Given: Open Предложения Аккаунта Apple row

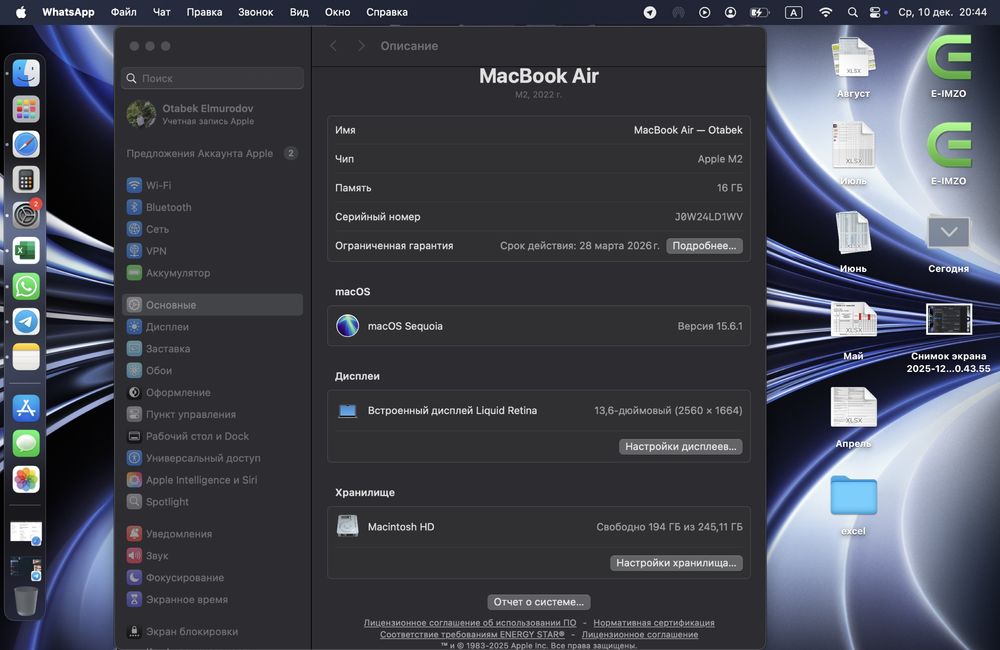Looking at the screenshot, I should click(212, 153).
